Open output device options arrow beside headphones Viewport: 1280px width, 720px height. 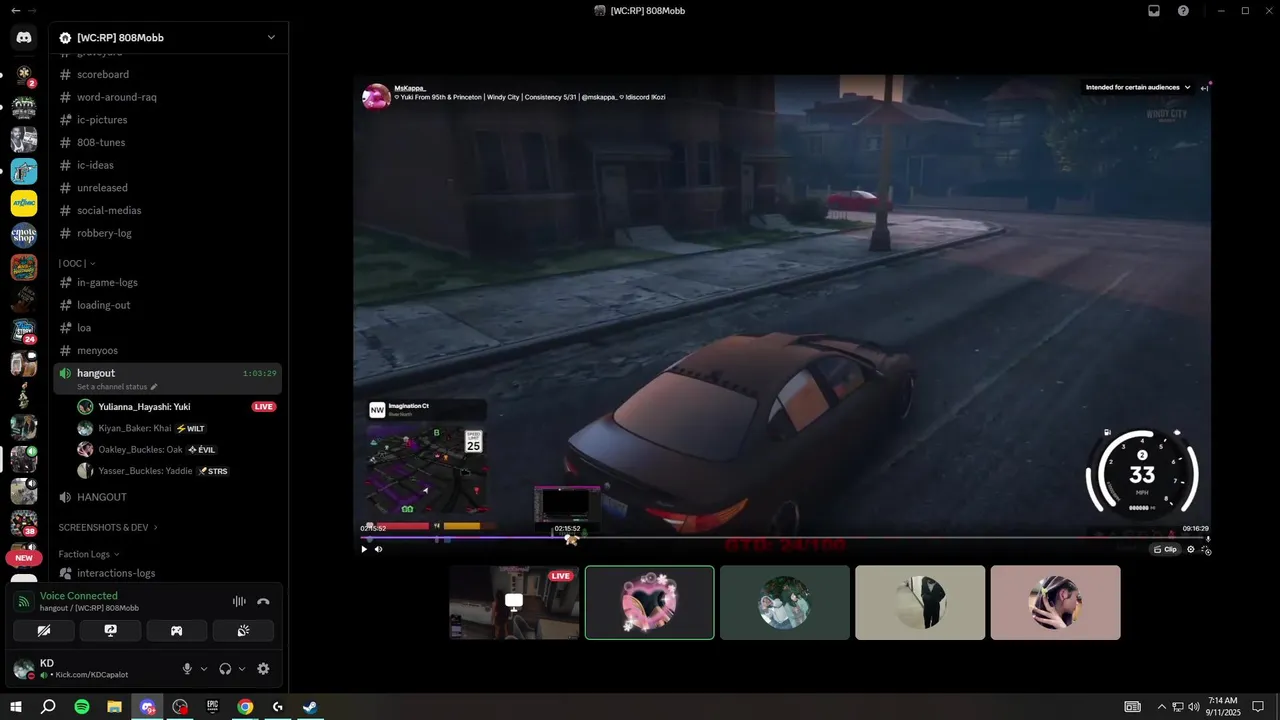pyautogui.click(x=242, y=669)
